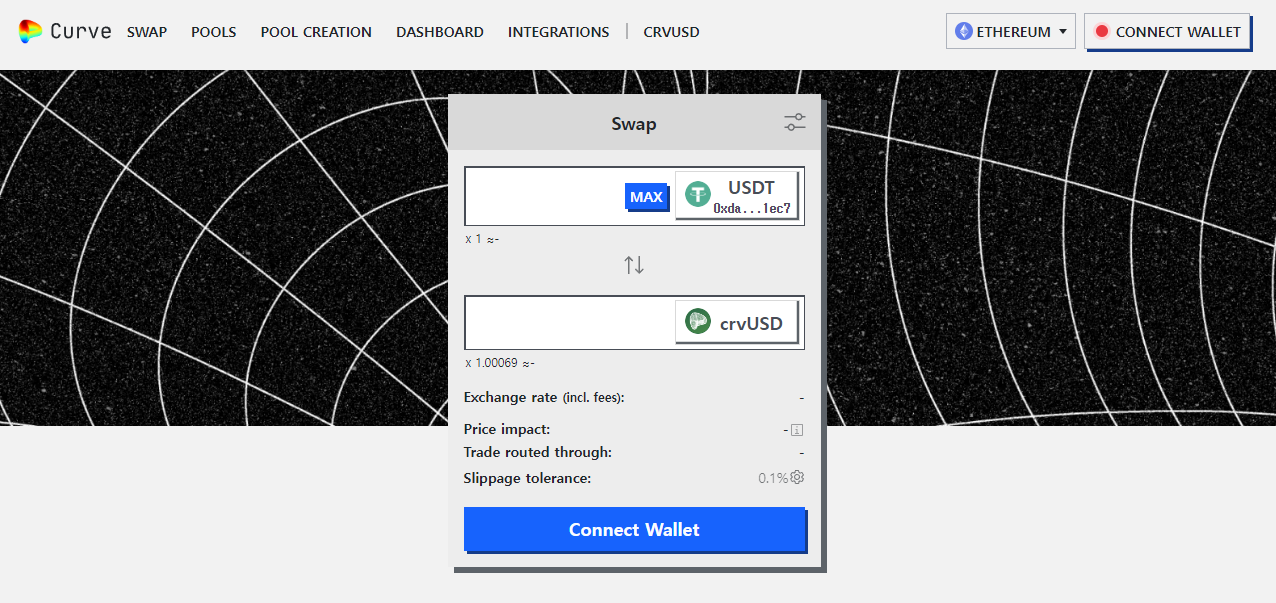This screenshot has width=1276, height=603.
Task: Open swap settings sliders icon
Action: [795, 123]
